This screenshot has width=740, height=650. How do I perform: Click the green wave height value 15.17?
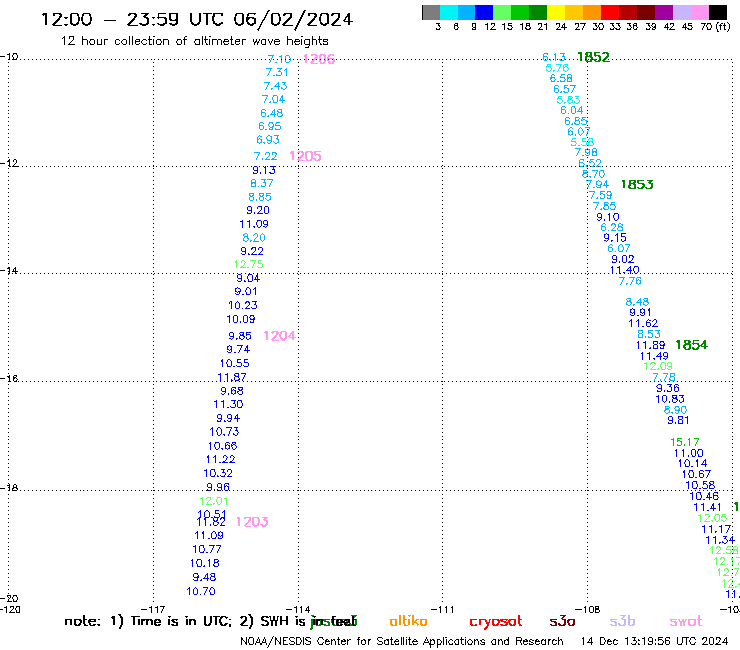tap(685, 442)
